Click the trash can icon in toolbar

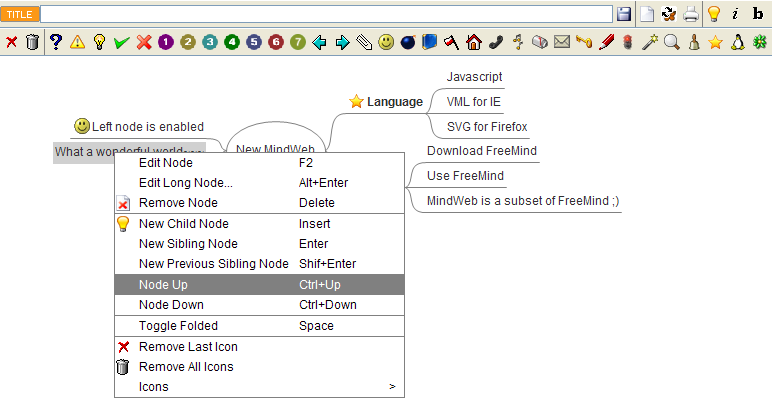point(32,42)
